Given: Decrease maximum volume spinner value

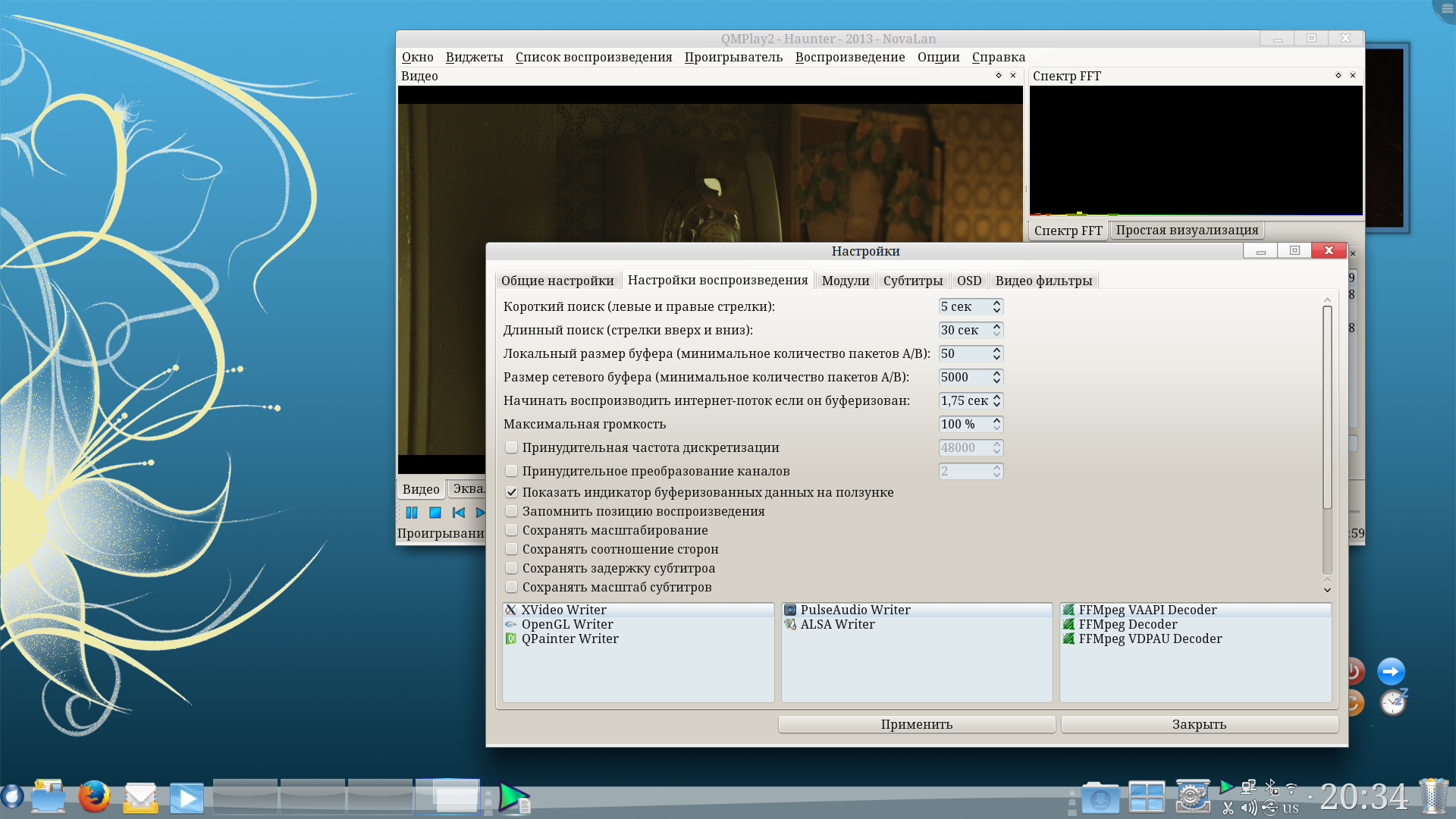Looking at the screenshot, I should click(x=996, y=428).
